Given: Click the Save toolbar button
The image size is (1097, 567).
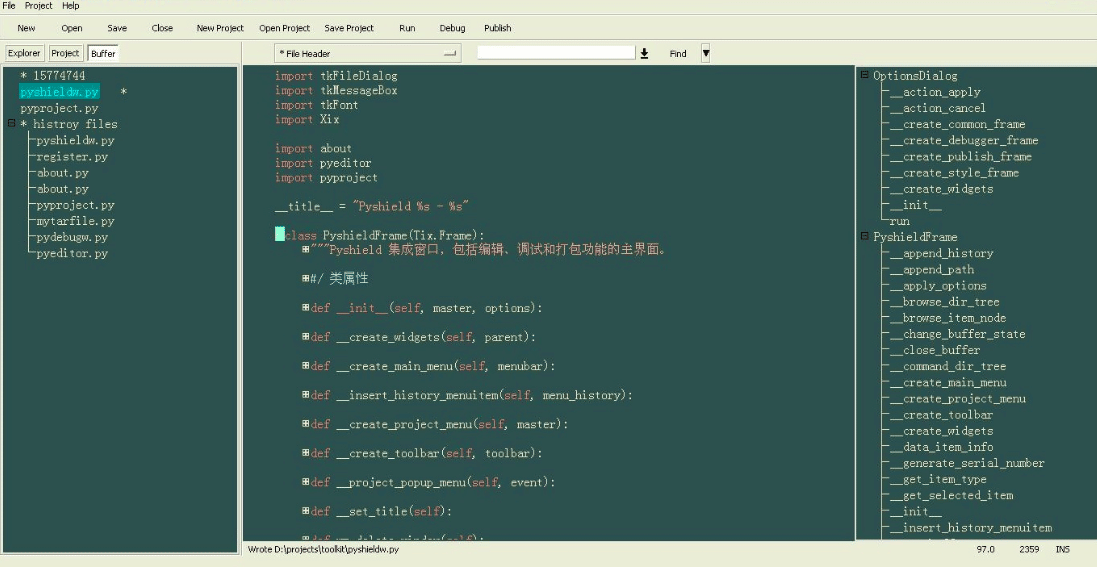Looking at the screenshot, I should (x=117, y=28).
